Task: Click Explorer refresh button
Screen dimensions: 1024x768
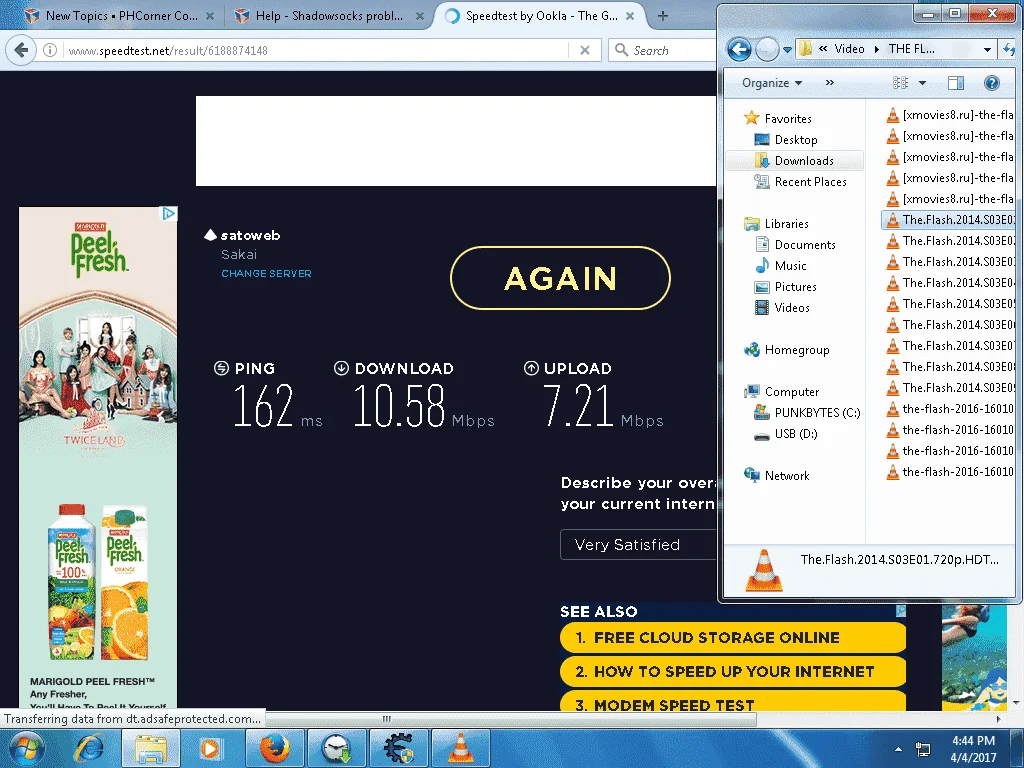Action: [x=1010, y=50]
